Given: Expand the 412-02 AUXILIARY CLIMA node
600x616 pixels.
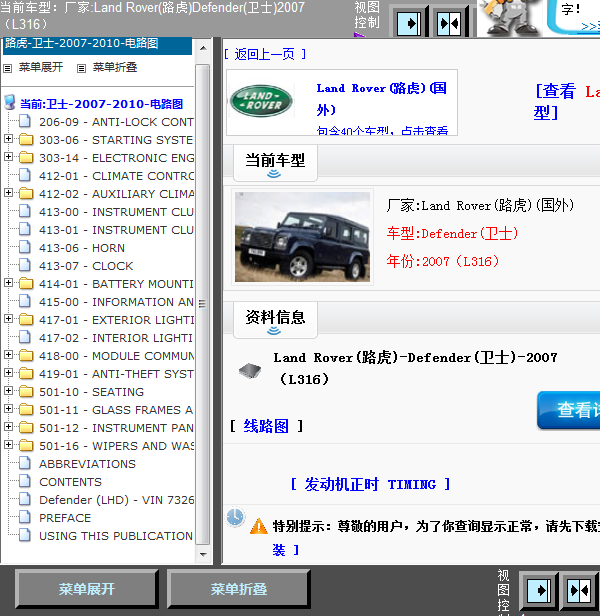Looking at the screenshot, I should click(8, 192).
